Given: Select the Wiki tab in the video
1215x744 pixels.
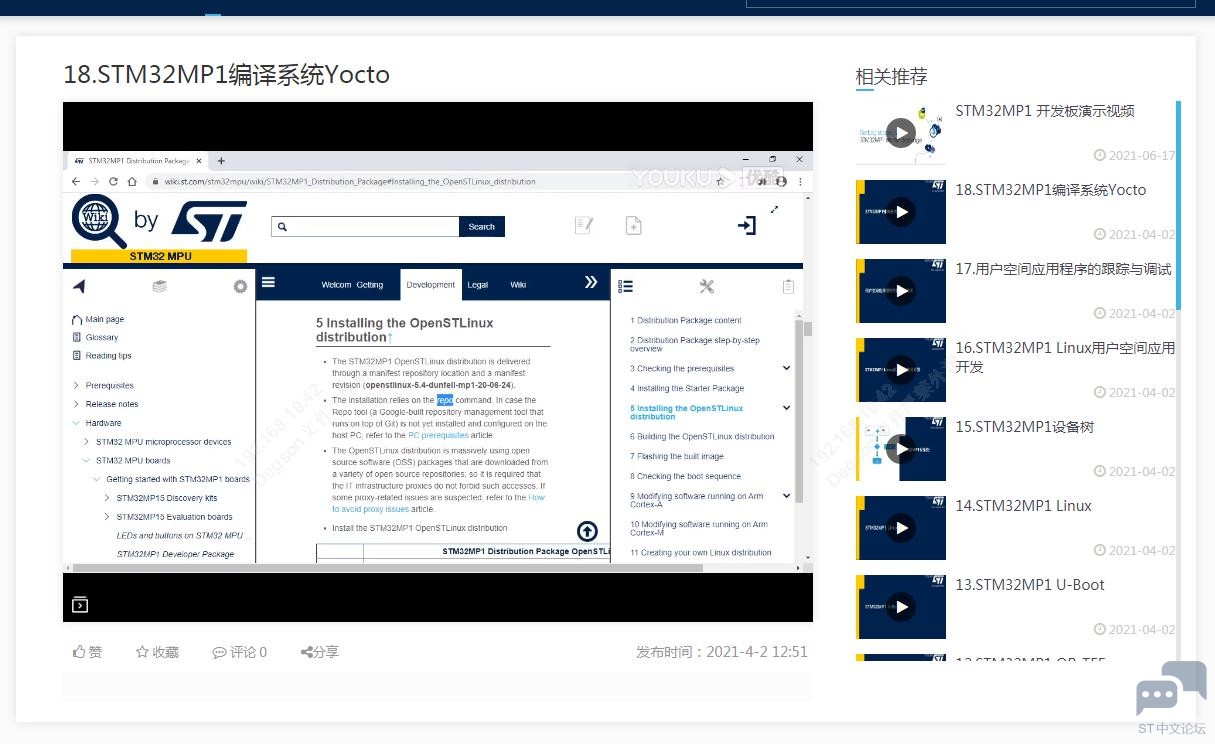Looking at the screenshot, I should (x=518, y=285).
